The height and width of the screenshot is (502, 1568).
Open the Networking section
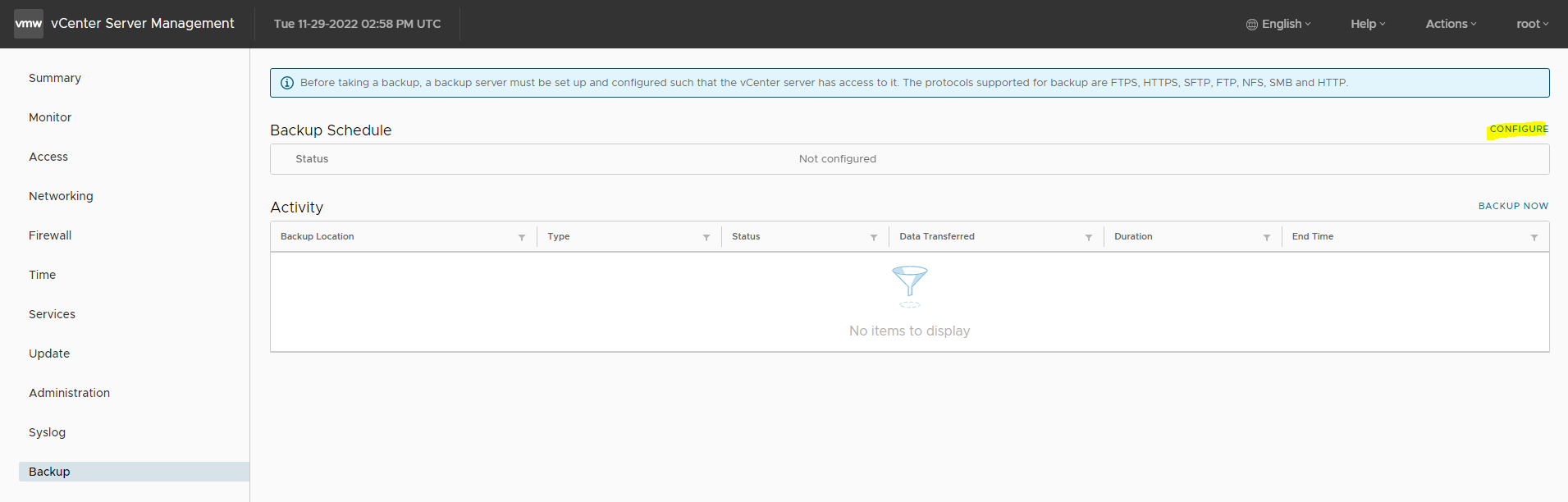tap(61, 196)
